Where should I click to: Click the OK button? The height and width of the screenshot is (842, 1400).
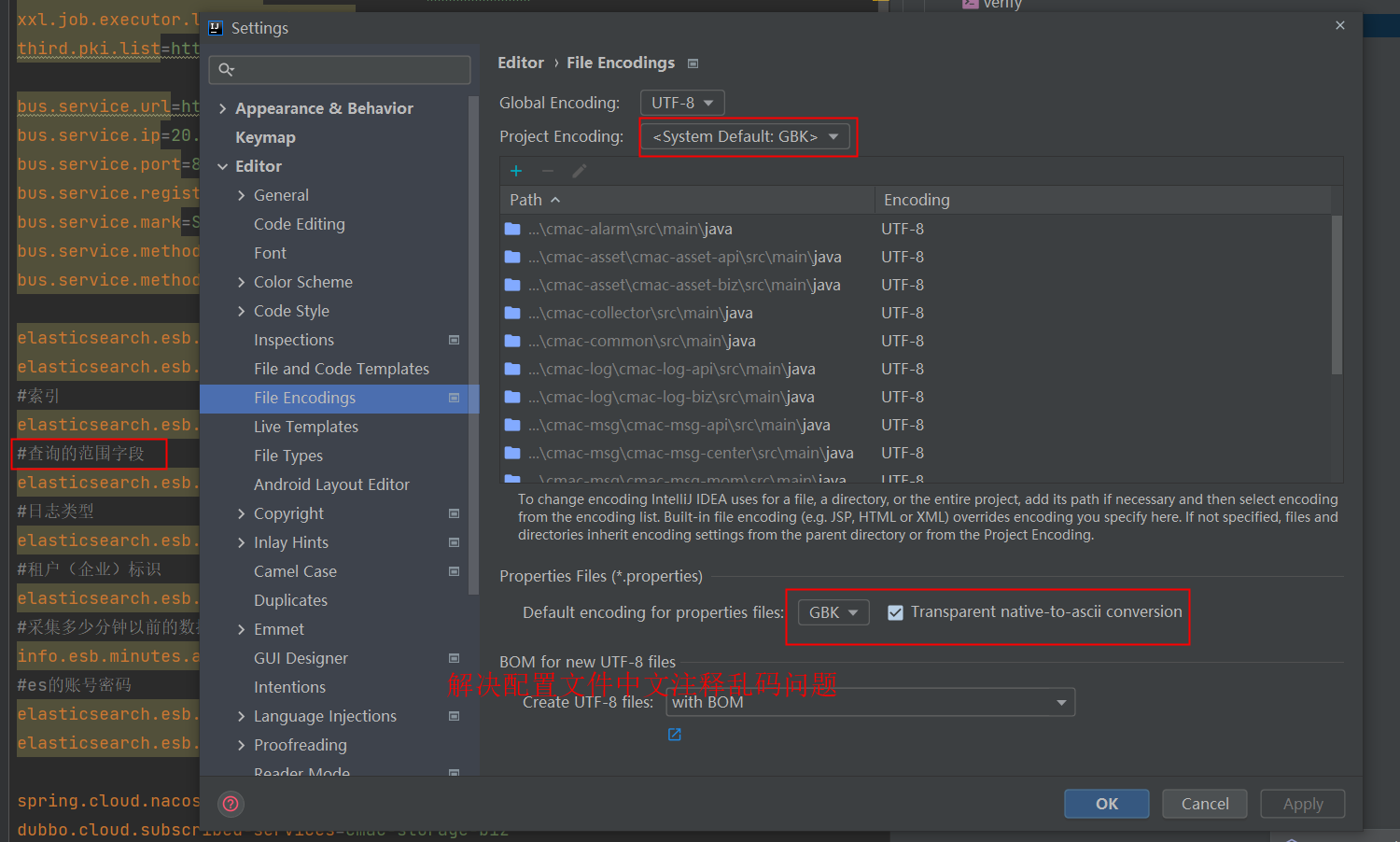click(1107, 804)
